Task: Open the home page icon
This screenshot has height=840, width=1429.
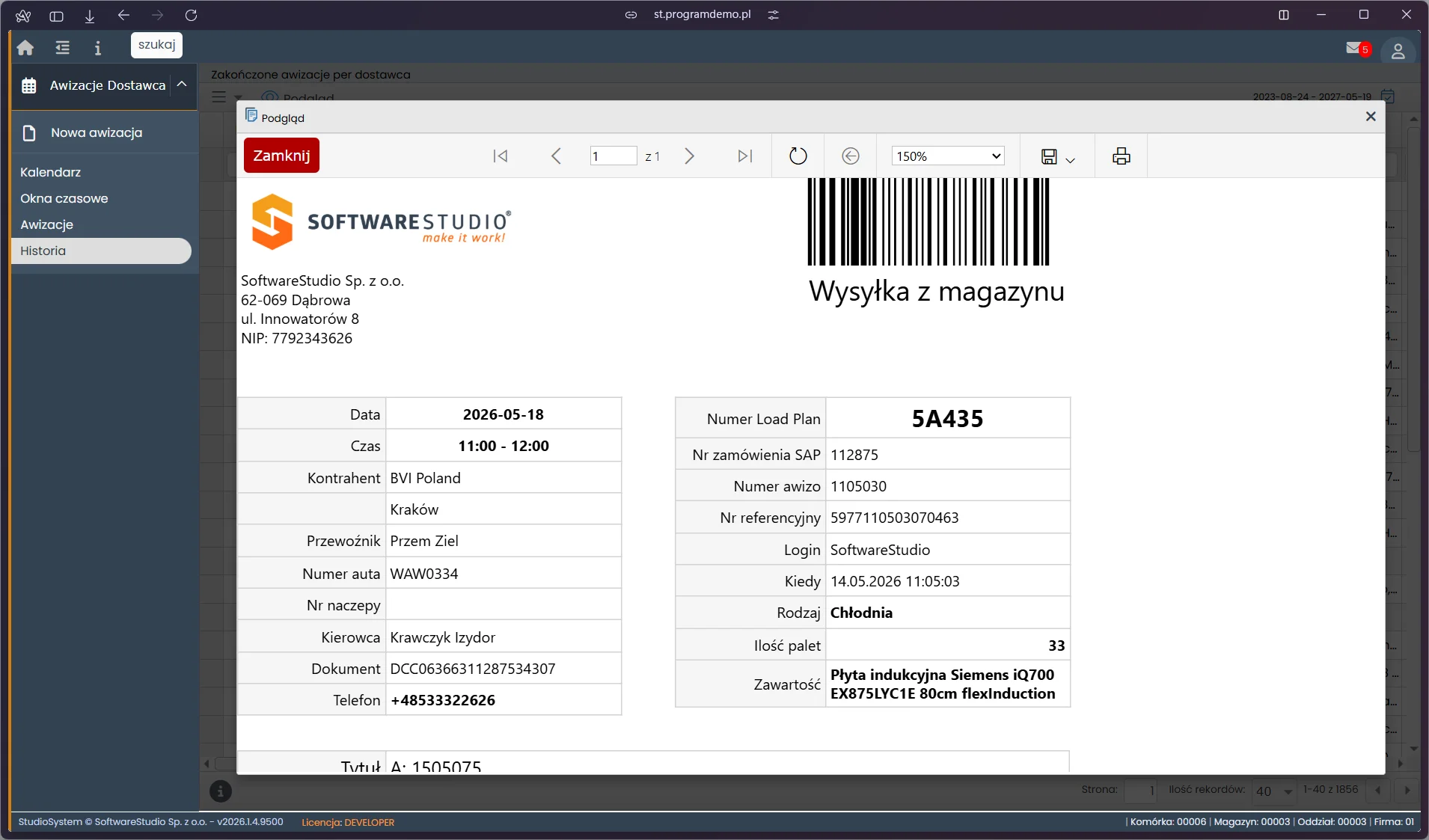Action: [x=25, y=48]
